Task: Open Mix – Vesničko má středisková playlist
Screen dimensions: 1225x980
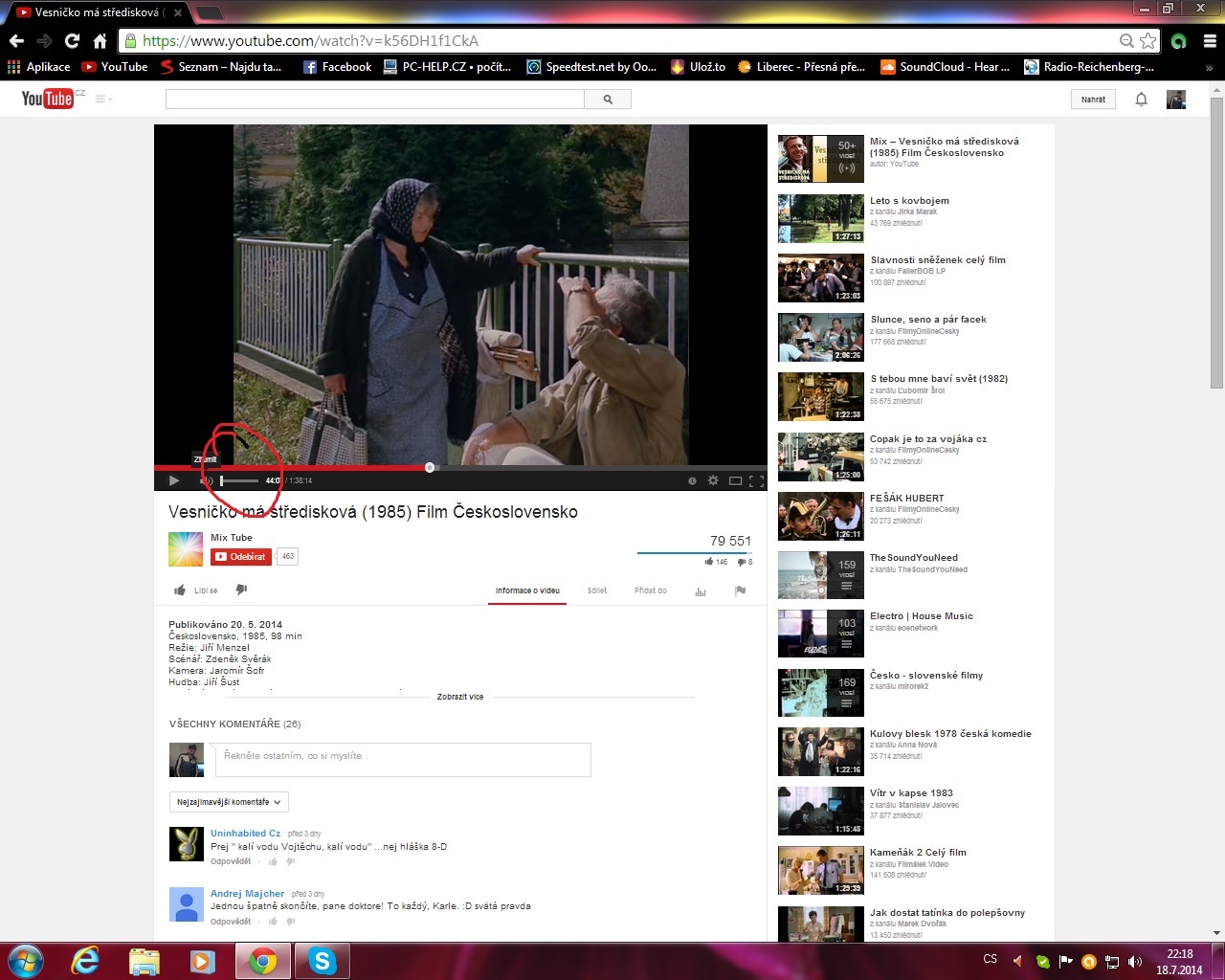Action: (x=945, y=146)
